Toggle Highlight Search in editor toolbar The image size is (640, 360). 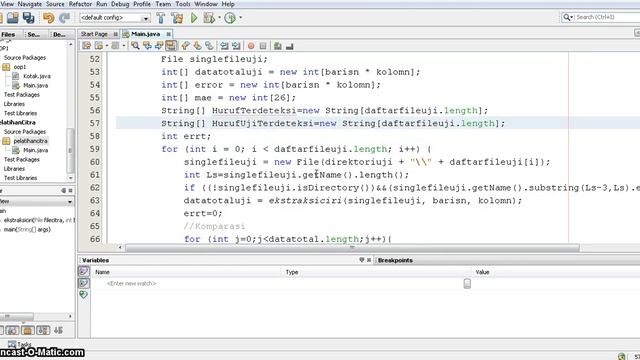pos(171,46)
